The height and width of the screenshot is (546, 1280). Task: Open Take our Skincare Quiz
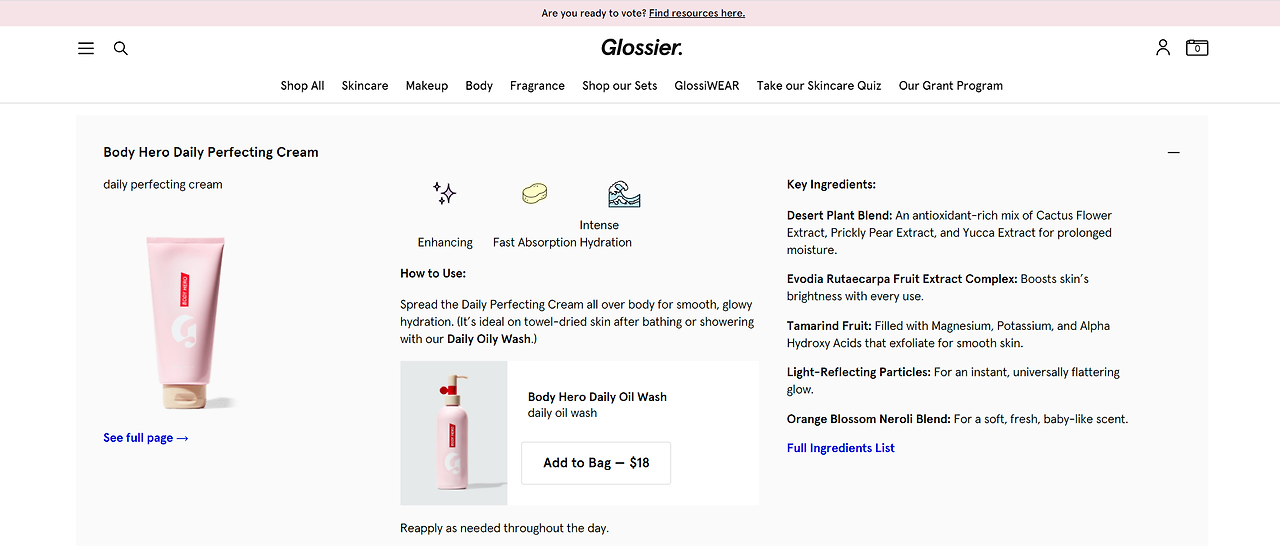coord(819,86)
